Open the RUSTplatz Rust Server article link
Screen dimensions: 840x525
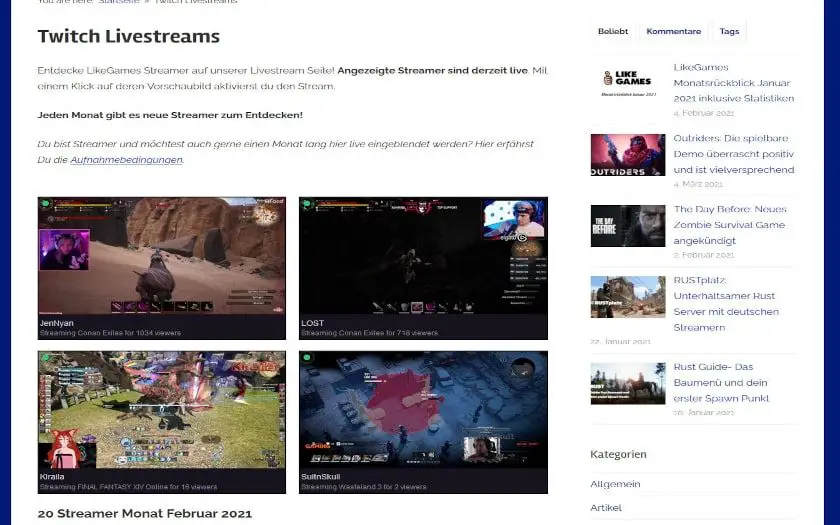point(726,304)
